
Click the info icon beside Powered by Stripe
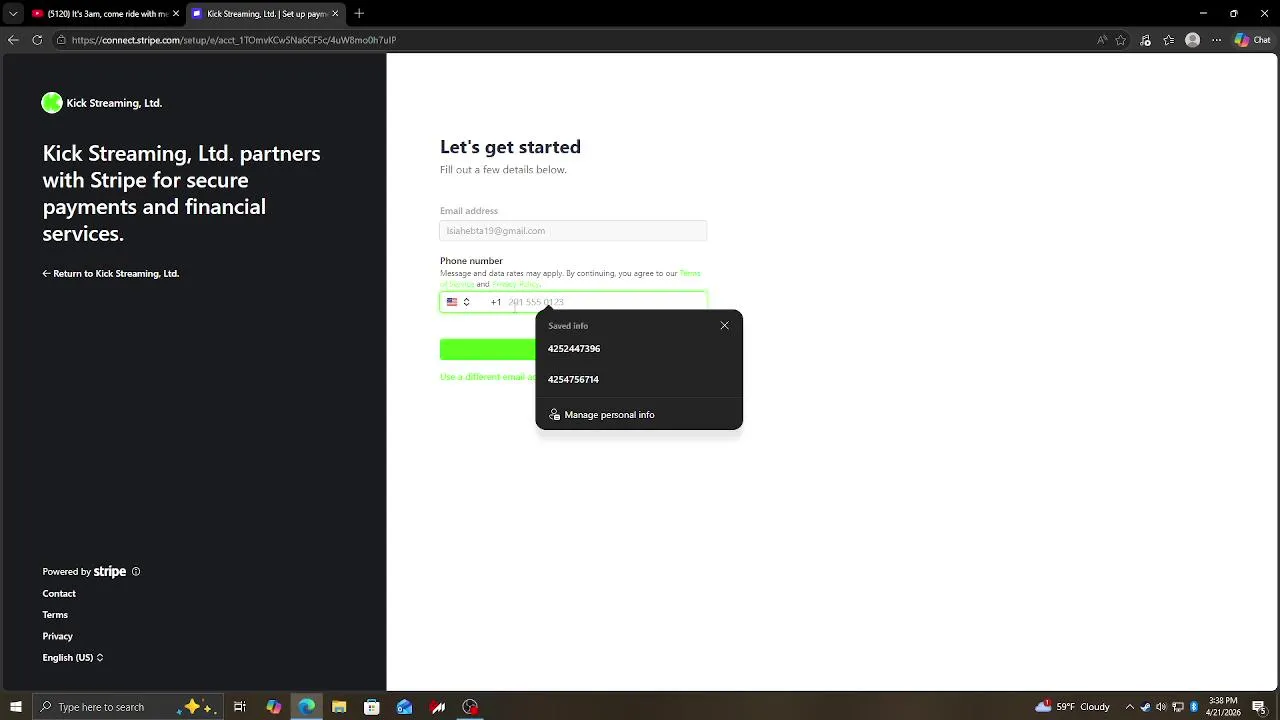pyautogui.click(x=136, y=572)
